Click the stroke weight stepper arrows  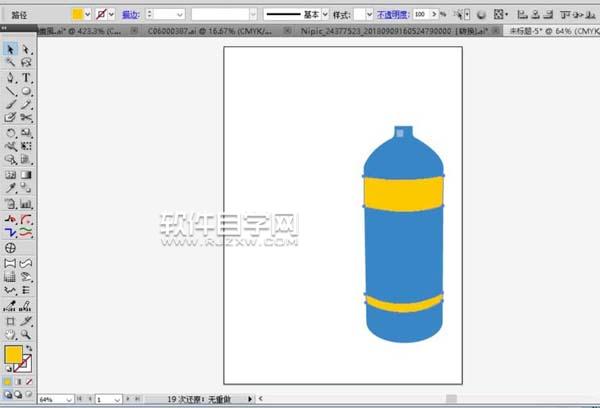pos(150,15)
